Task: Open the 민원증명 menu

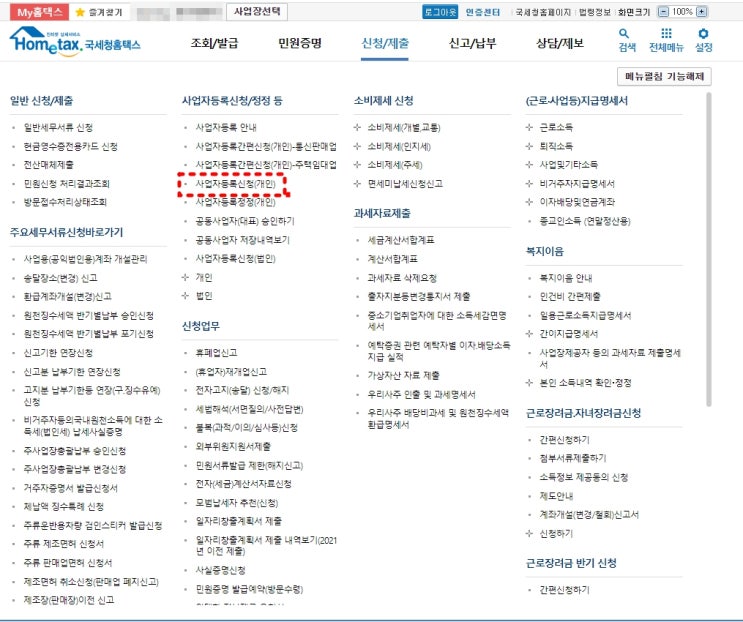Action: 300,44
